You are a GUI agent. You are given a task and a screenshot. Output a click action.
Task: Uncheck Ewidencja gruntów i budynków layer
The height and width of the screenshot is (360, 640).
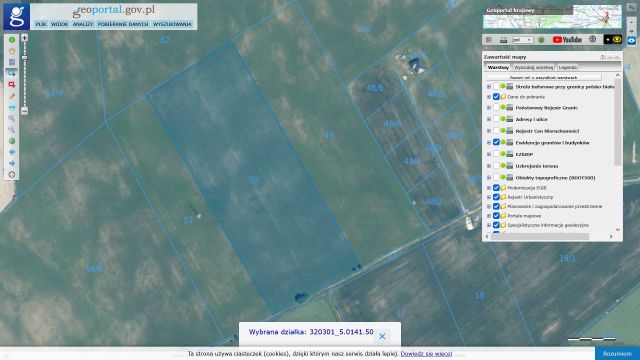click(496, 142)
